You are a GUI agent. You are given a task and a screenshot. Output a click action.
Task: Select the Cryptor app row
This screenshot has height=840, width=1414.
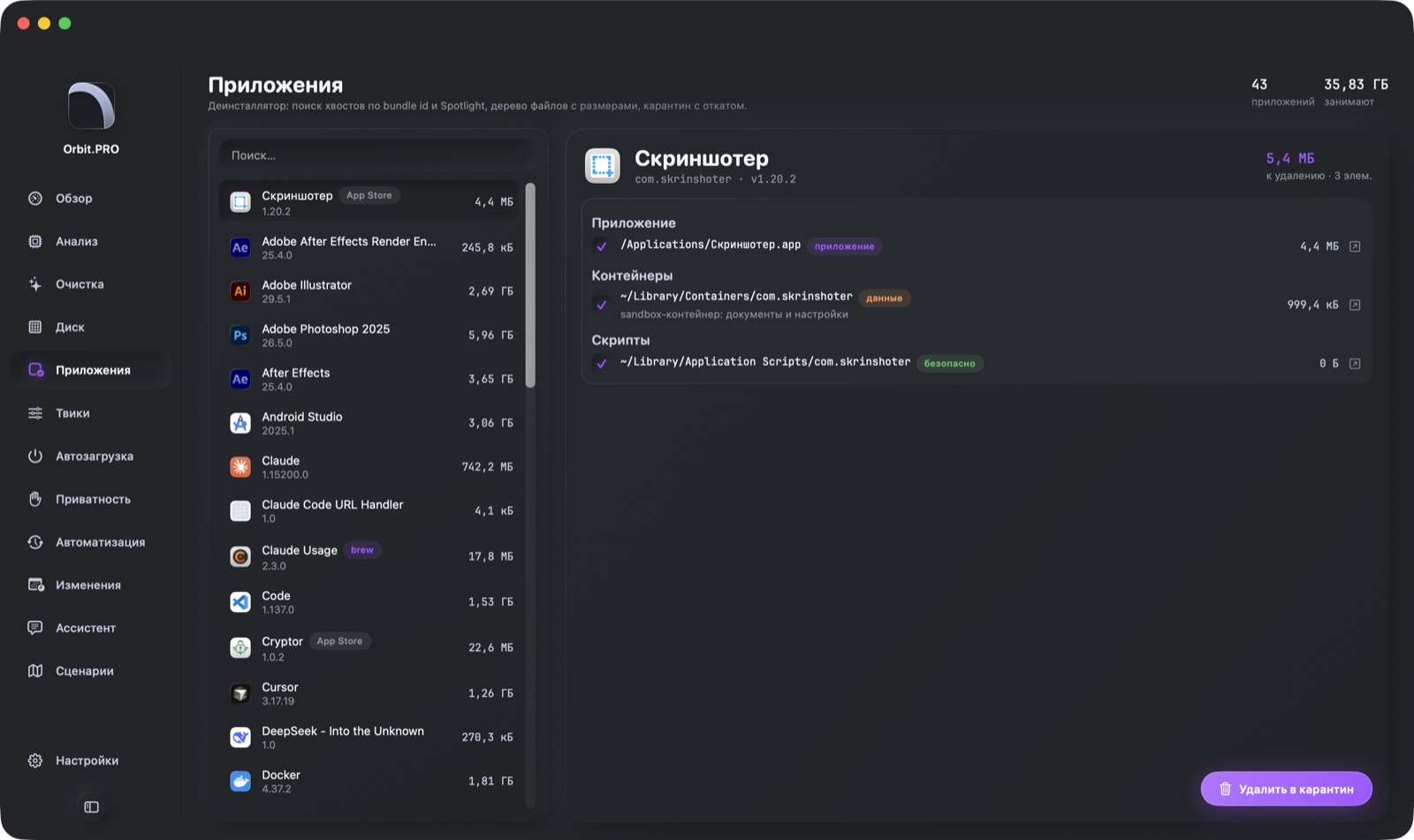[372, 648]
